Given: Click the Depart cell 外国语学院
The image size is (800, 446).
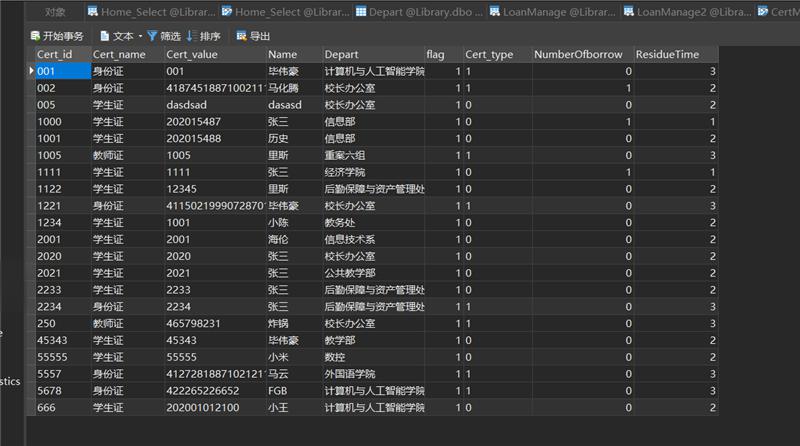Looking at the screenshot, I should [x=373, y=374].
